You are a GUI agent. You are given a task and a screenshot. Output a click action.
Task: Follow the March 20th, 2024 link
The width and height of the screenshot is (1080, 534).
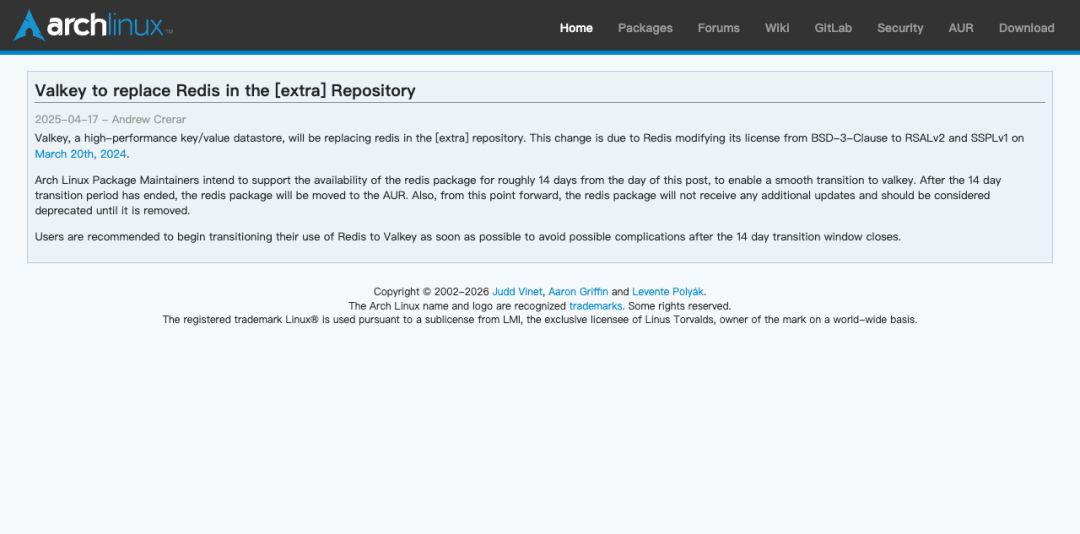coord(81,154)
